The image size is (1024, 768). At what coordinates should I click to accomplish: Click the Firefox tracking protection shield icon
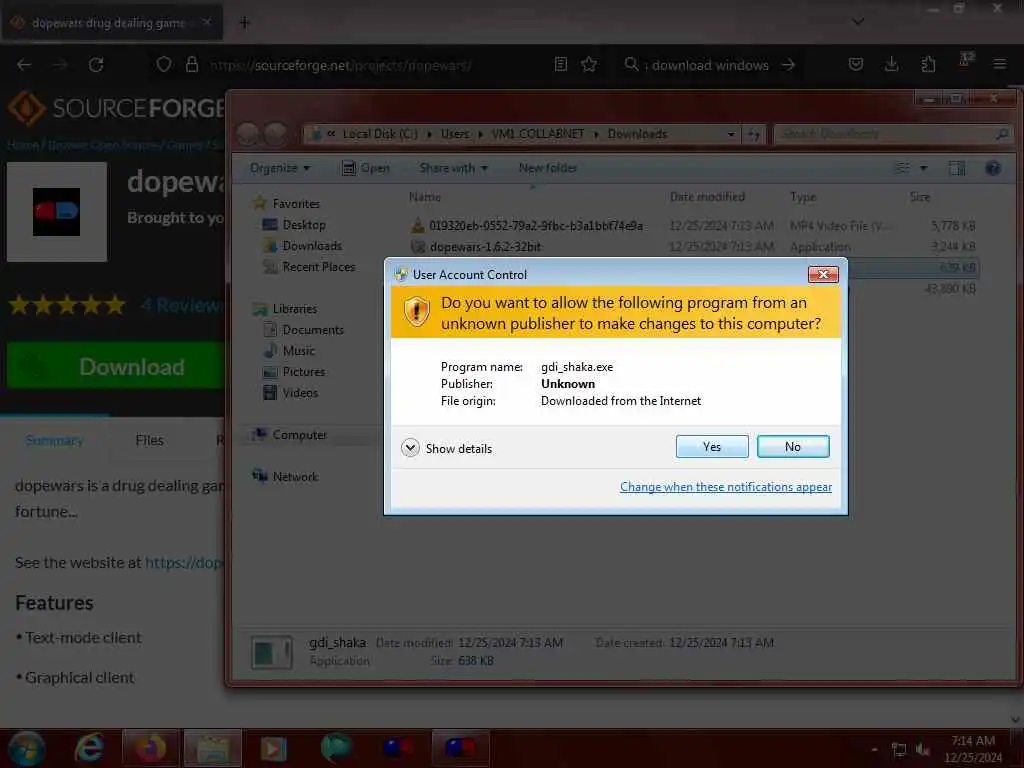point(164,64)
